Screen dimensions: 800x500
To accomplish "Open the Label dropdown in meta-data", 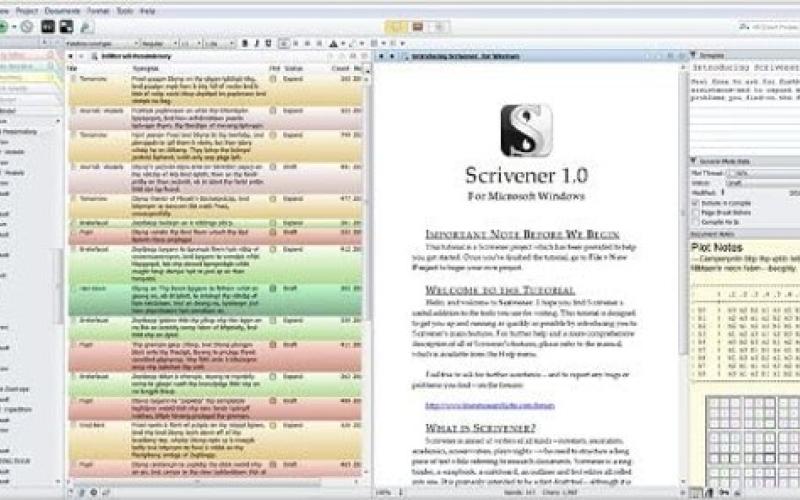I will coord(763,173).
